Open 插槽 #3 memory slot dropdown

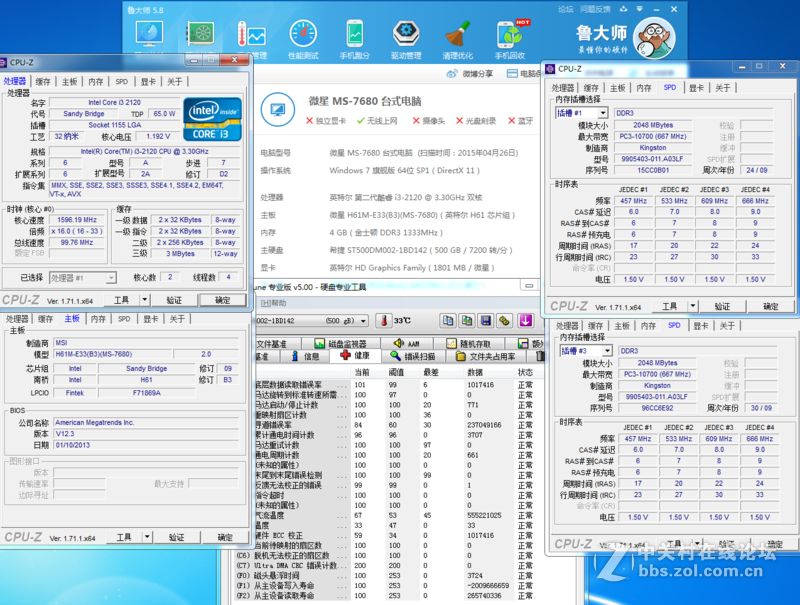[x=607, y=351]
